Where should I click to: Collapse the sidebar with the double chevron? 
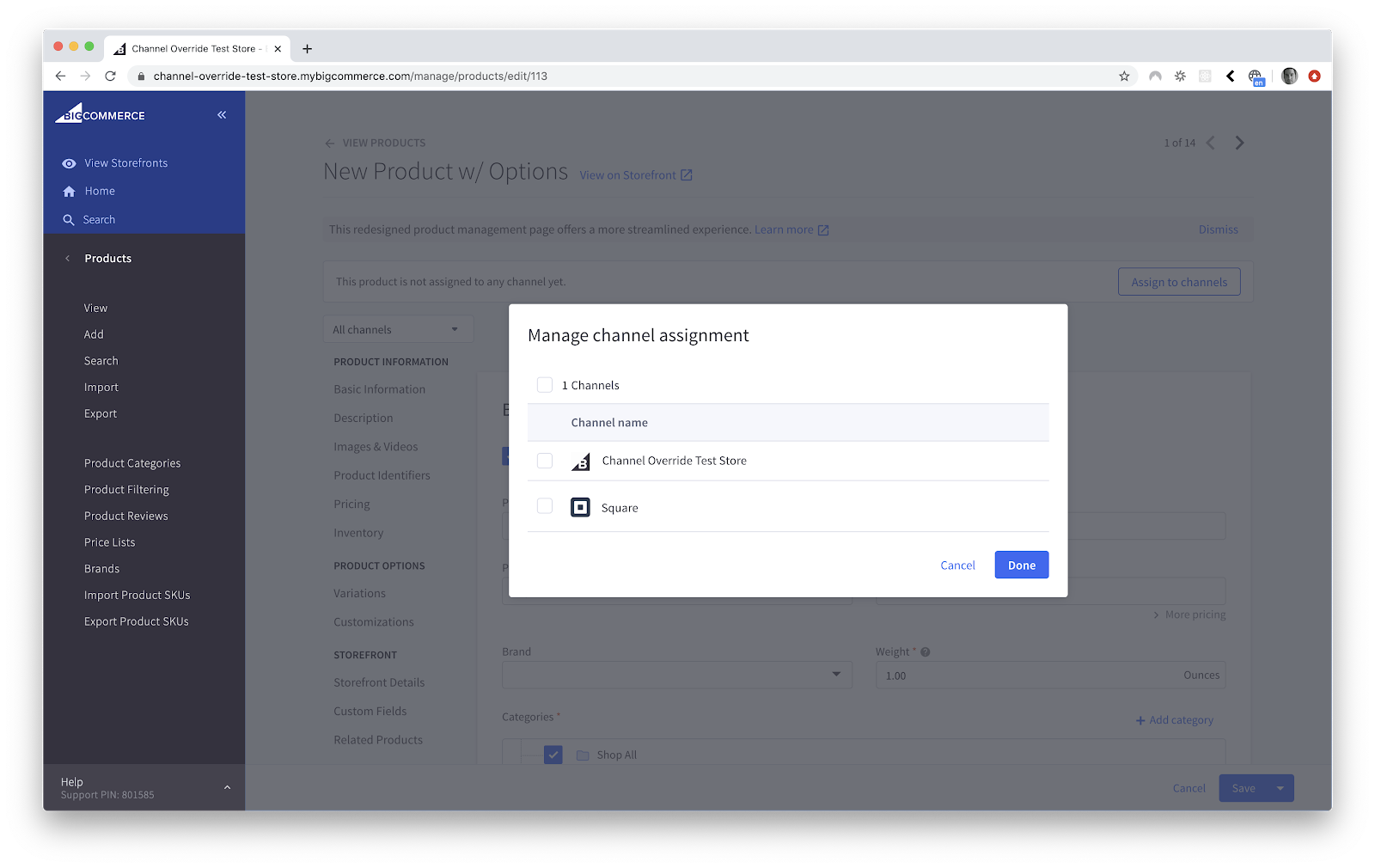click(221, 114)
